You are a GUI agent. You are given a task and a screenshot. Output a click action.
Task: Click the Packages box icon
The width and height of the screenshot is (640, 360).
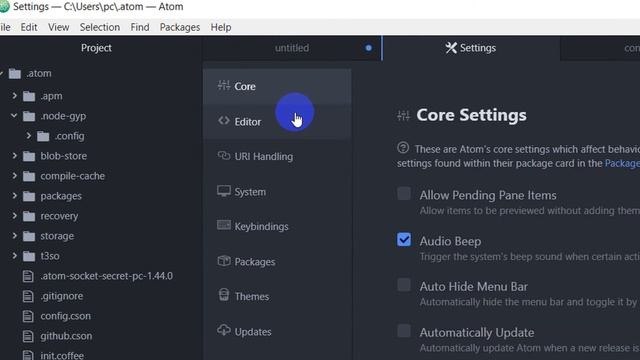click(x=224, y=260)
